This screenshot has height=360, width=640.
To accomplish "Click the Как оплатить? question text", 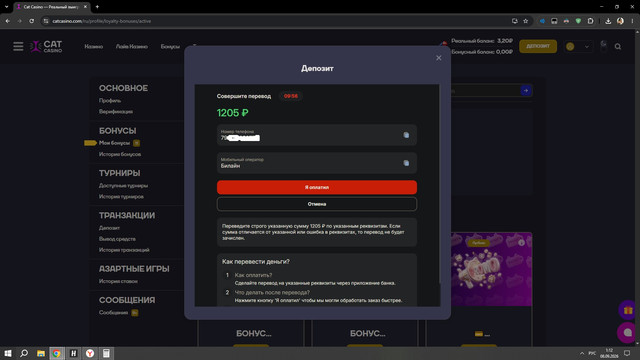I will click(x=253, y=275).
